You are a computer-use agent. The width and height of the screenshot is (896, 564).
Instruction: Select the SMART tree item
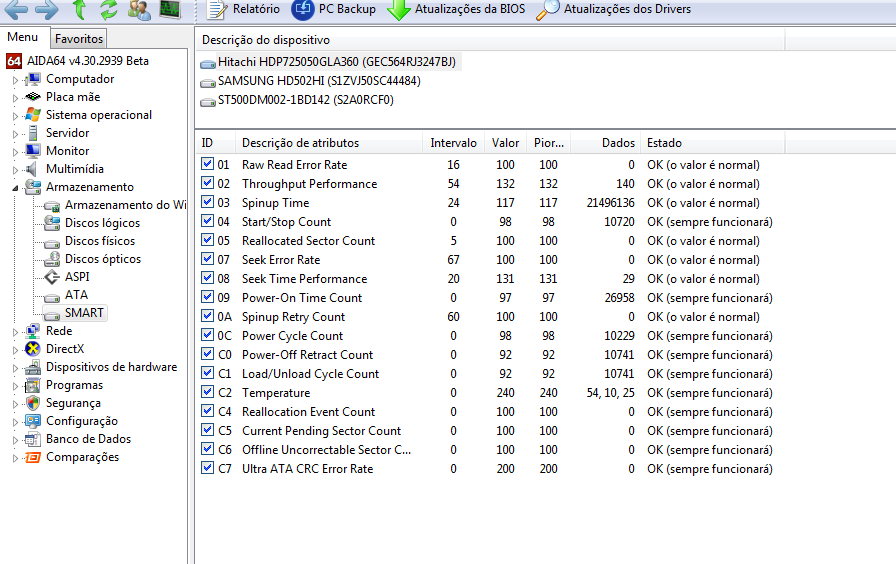(x=75, y=313)
